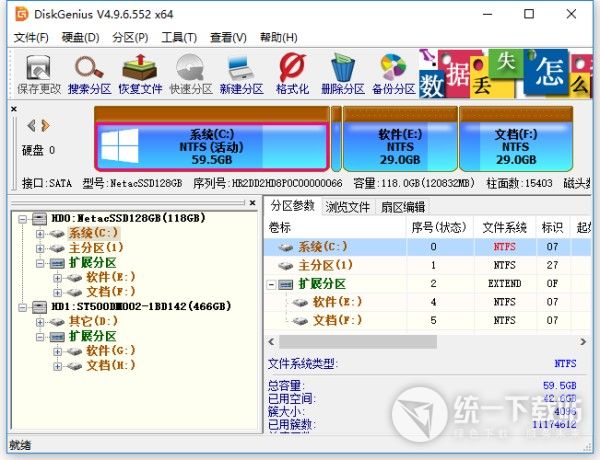Screen dimensions: 600x460
Task: Select the 文档(F:) partition block in disk map
Action: pyautogui.click(x=516, y=139)
